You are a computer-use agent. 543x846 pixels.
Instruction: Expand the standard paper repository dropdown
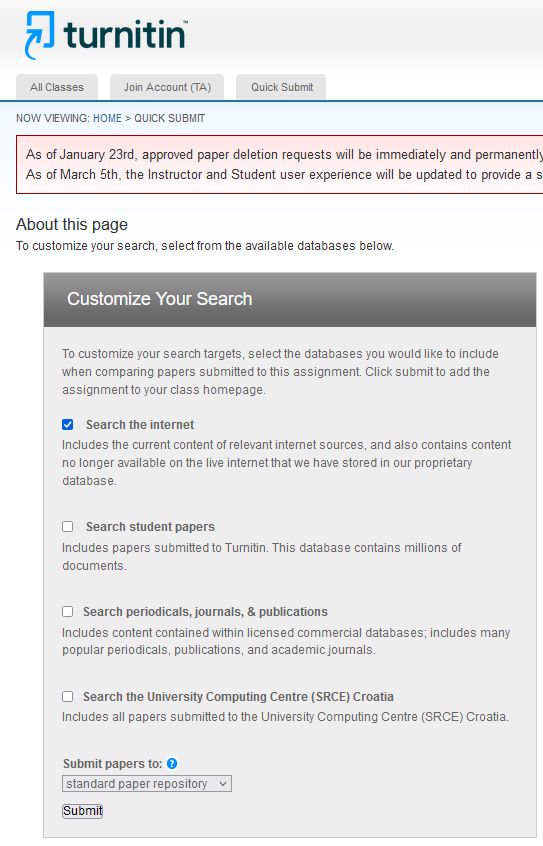click(147, 783)
